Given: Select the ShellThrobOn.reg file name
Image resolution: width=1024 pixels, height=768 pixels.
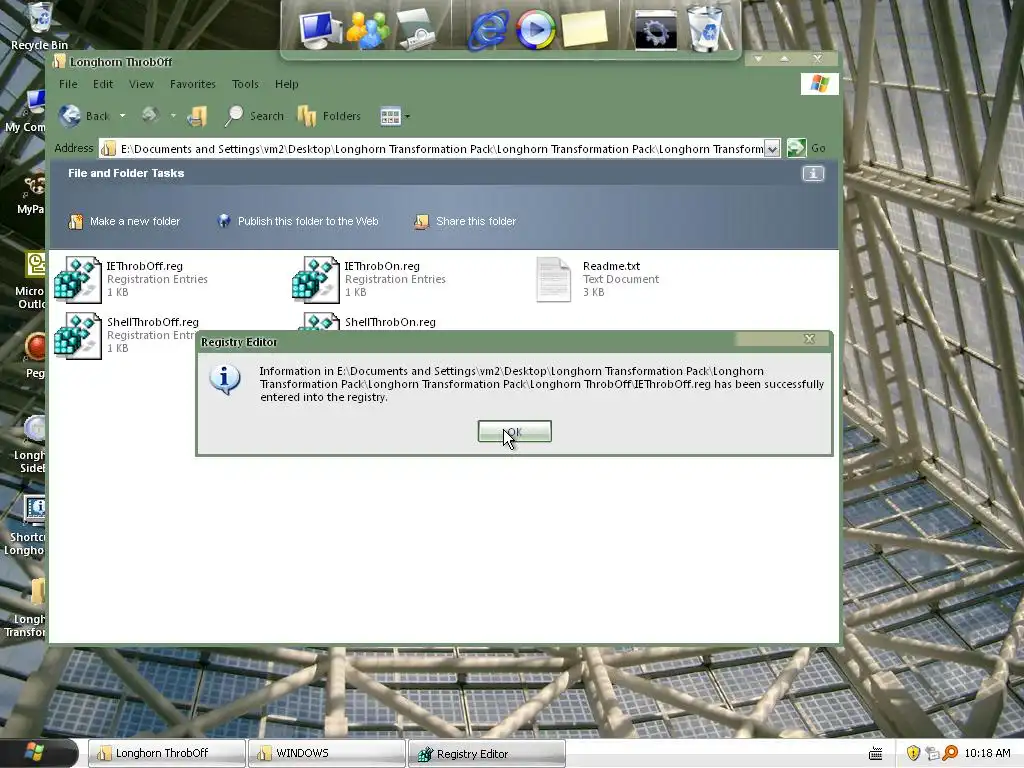Looking at the screenshot, I should (x=390, y=322).
